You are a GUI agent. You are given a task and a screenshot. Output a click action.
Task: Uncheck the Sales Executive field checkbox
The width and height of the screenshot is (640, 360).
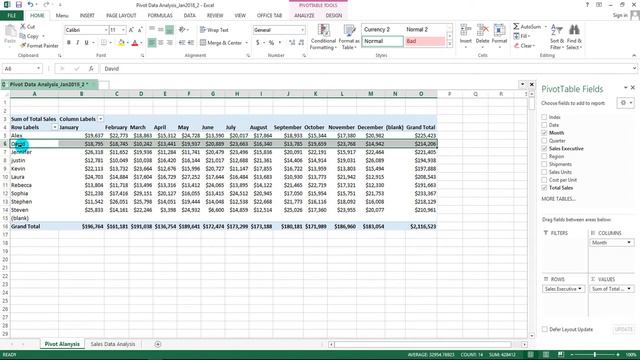pos(544,149)
